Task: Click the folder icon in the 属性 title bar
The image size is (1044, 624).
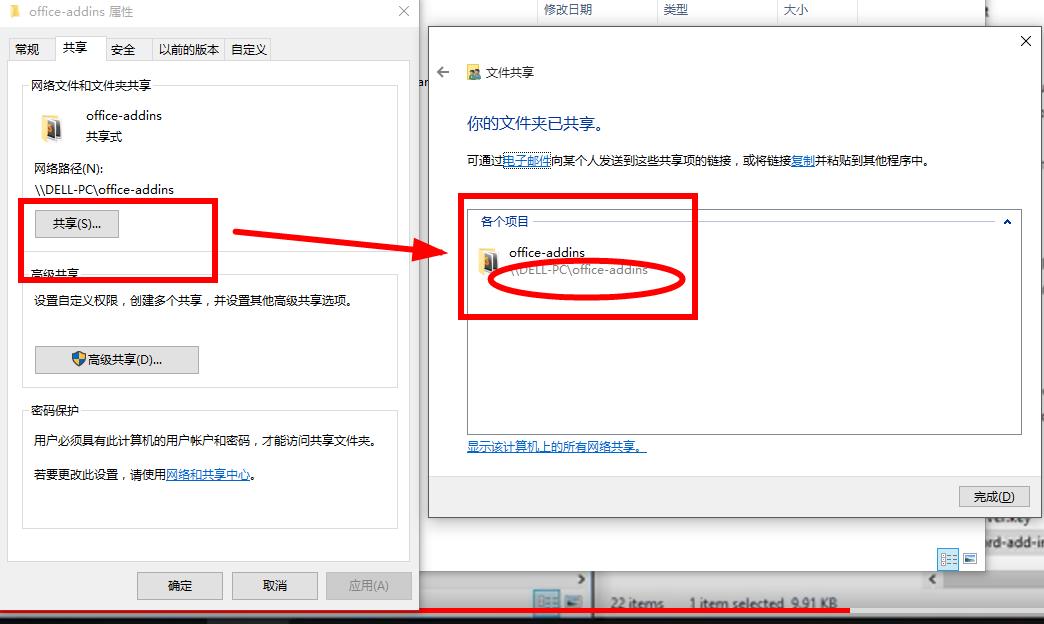Action: [x=16, y=11]
